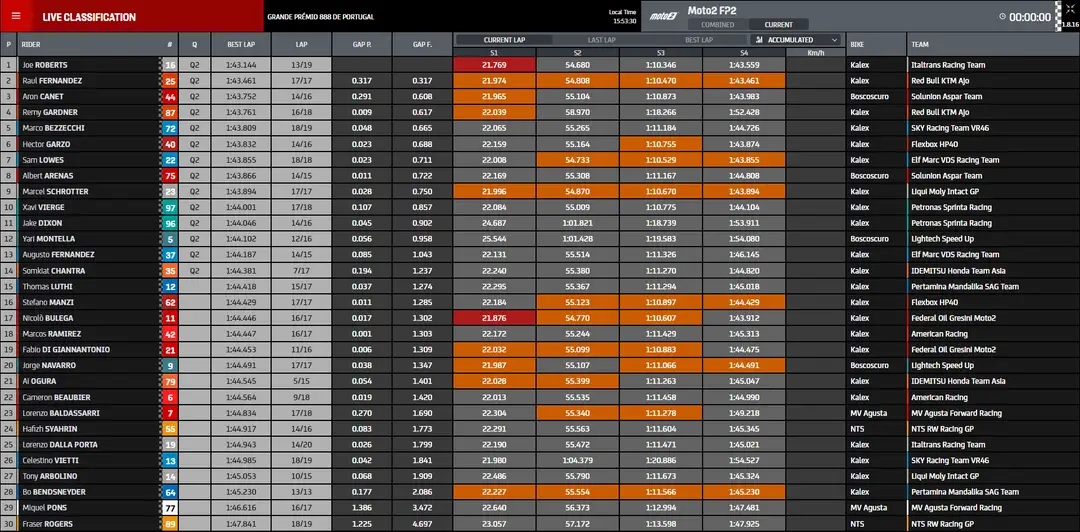Image resolution: width=1080 pixels, height=532 pixels.
Task: Click Lorenzo Dalla Porta's number 19 badge
Action: [169, 445]
